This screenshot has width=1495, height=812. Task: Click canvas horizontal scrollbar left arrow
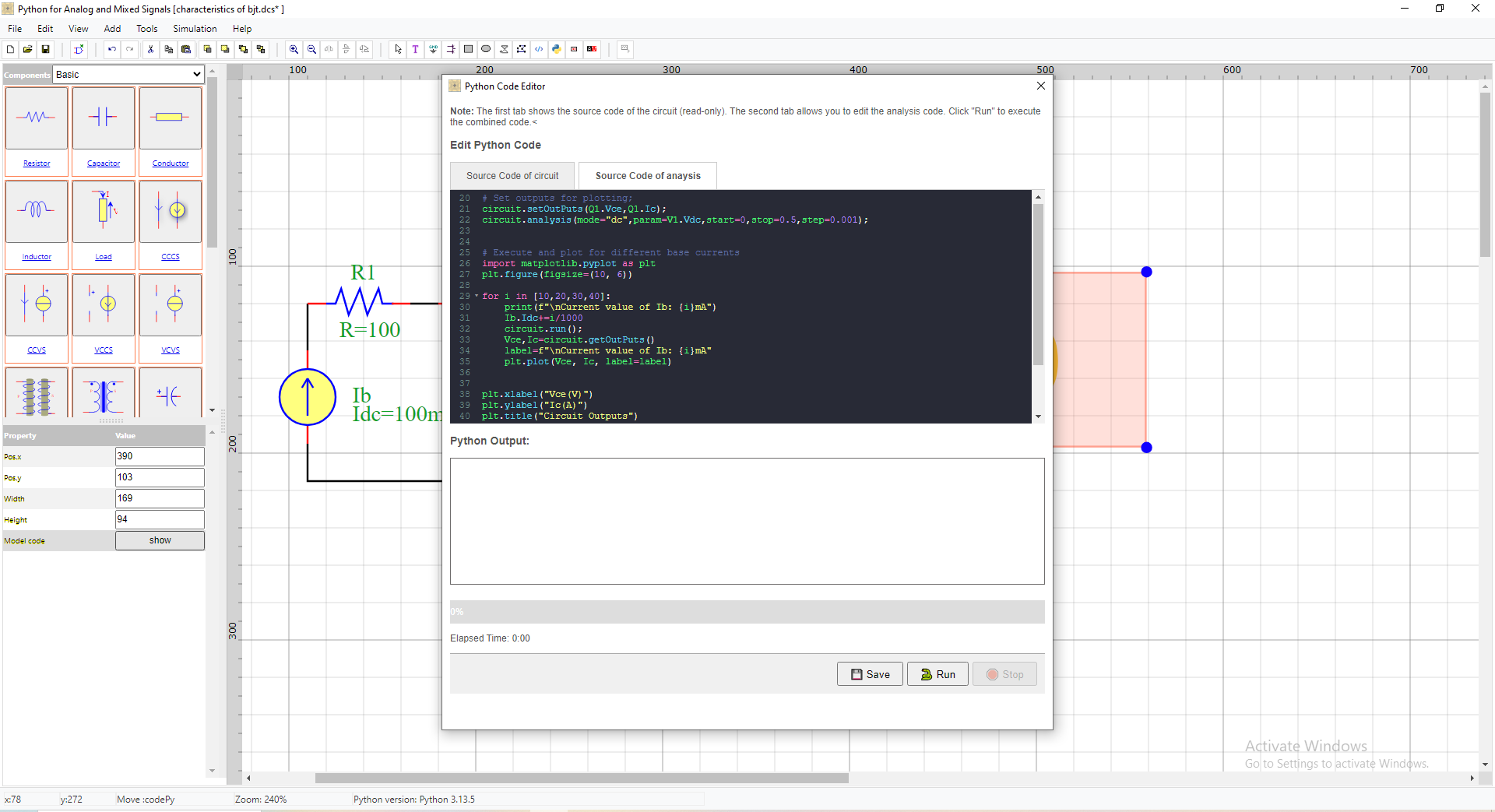tap(248, 778)
